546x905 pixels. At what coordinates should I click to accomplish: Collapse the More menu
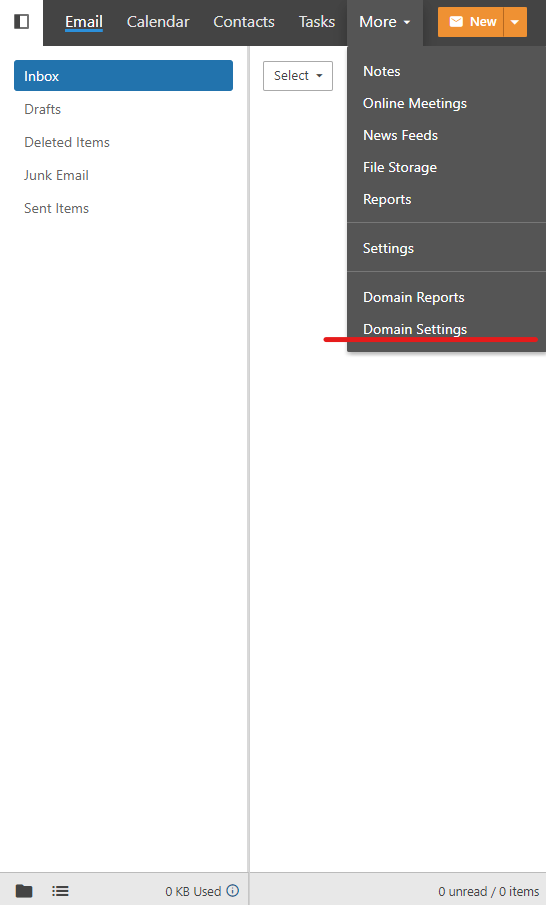[x=384, y=22]
